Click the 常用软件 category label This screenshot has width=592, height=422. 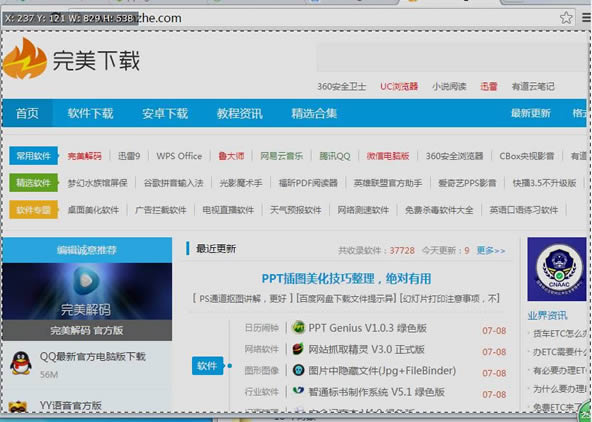click(x=34, y=156)
